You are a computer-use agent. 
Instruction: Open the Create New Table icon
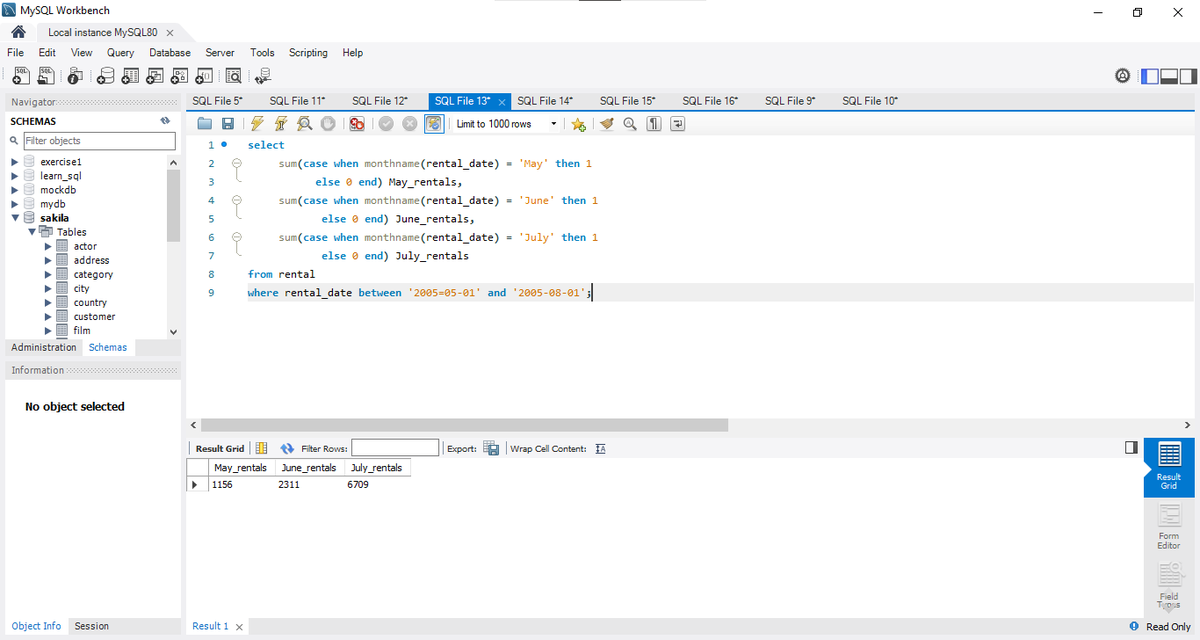[131, 76]
